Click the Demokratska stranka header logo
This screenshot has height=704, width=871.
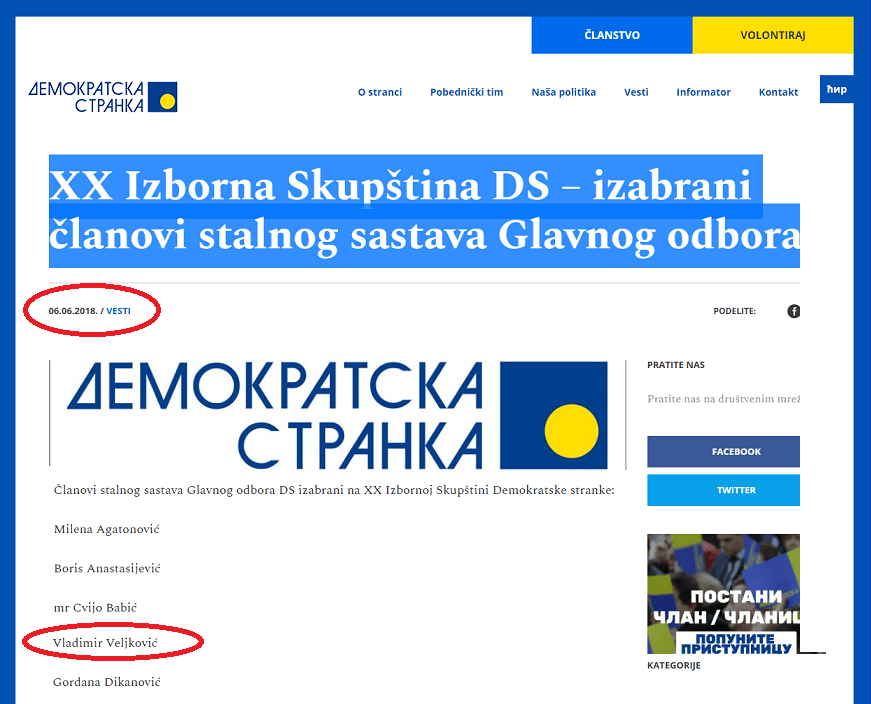103,97
